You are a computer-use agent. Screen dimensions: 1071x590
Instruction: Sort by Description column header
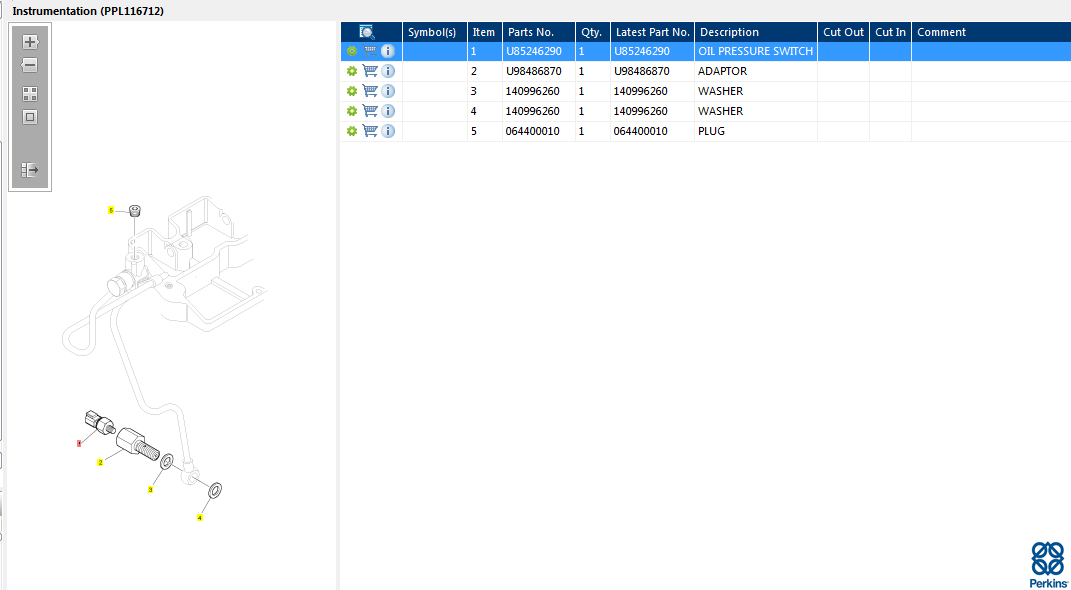(x=756, y=32)
